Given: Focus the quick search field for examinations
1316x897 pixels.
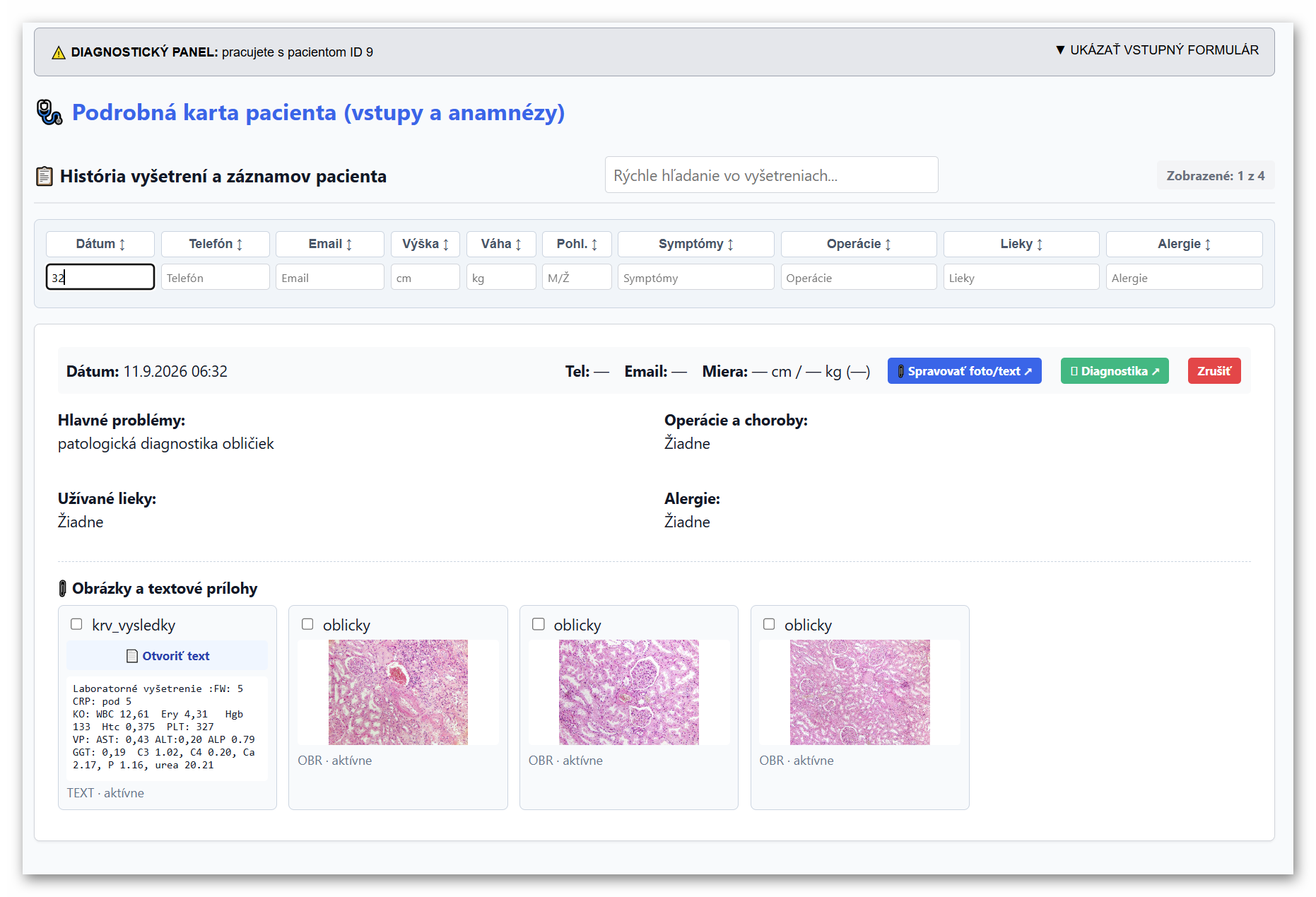Looking at the screenshot, I should (x=772, y=175).
